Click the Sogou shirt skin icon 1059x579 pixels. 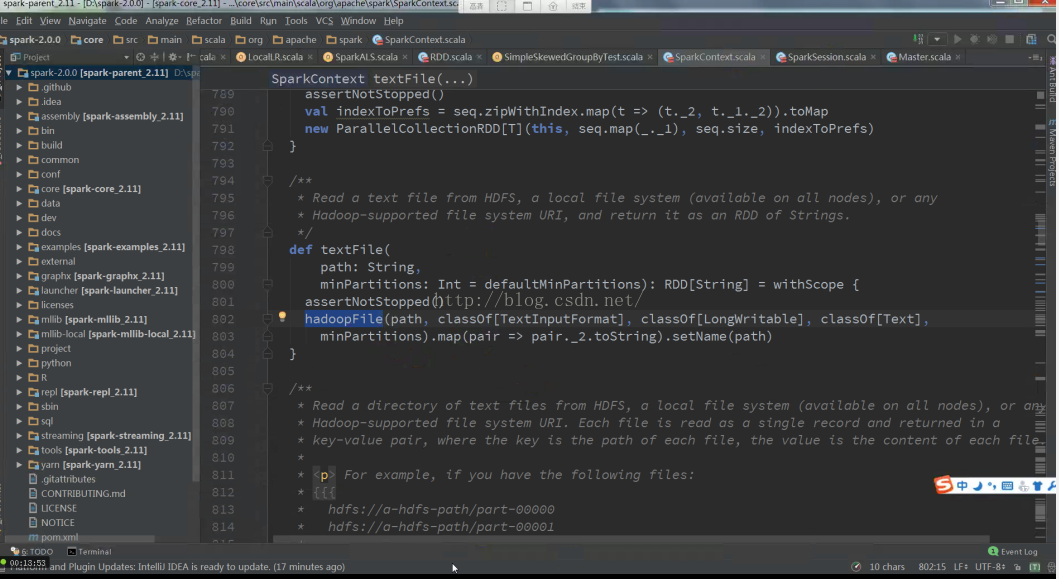click(x=1037, y=486)
